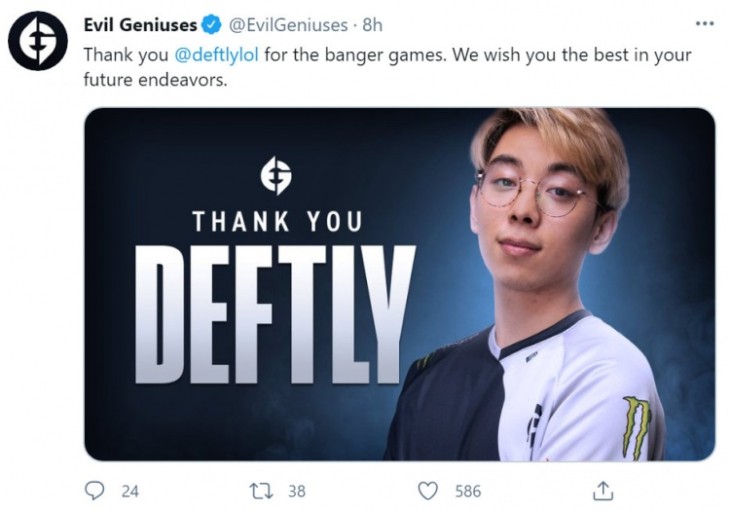Open the @deftlylol mention link
This screenshot has height=511, width=730.
pos(216,55)
